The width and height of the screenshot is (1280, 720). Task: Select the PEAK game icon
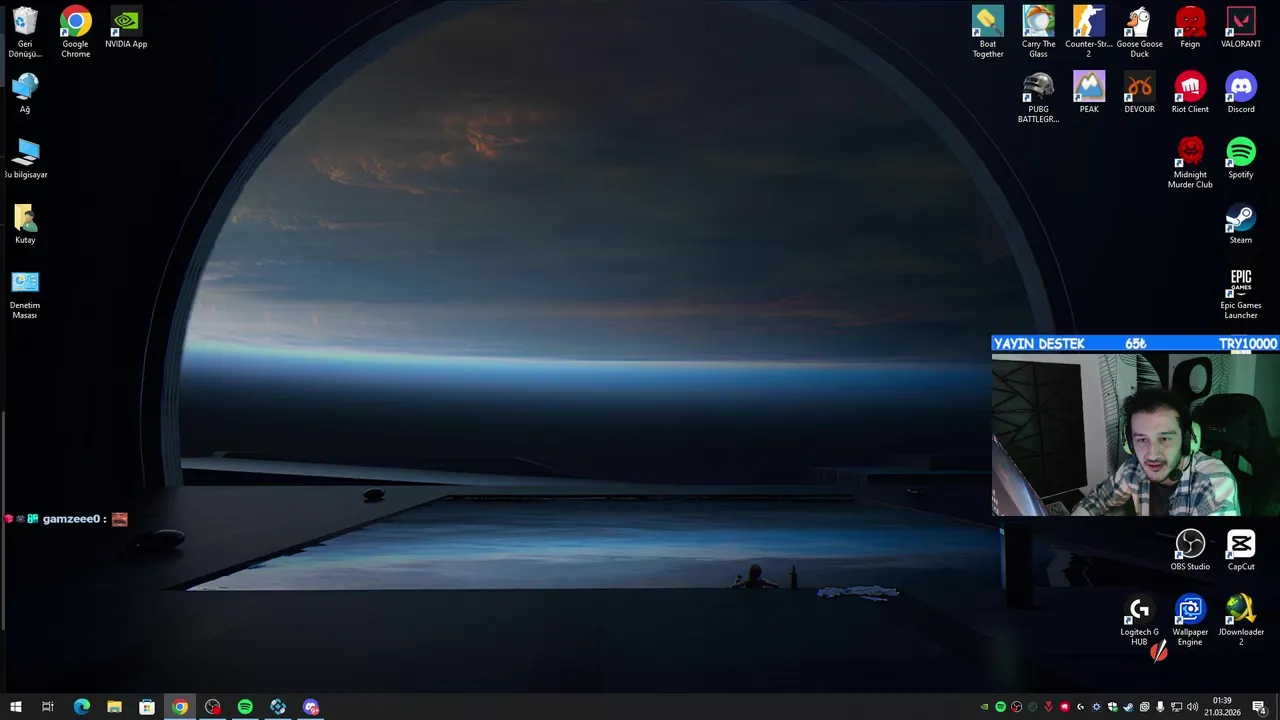tap(1089, 93)
